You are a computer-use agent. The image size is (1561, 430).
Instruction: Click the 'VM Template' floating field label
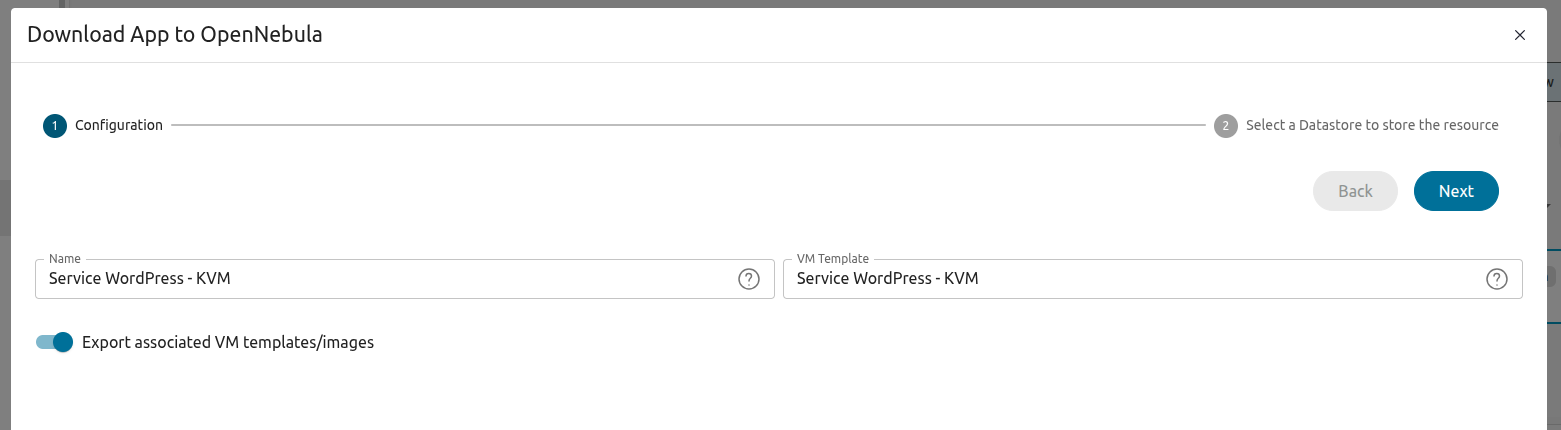pyautogui.click(x=832, y=259)
